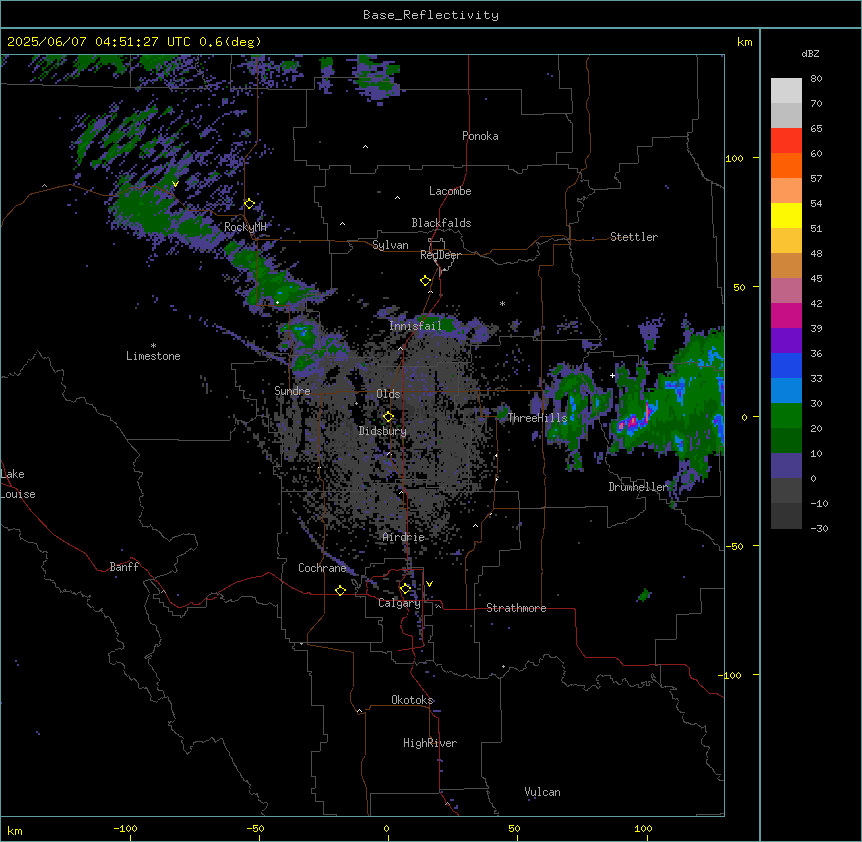Click the Strathmore label

(x=516, y=608)
